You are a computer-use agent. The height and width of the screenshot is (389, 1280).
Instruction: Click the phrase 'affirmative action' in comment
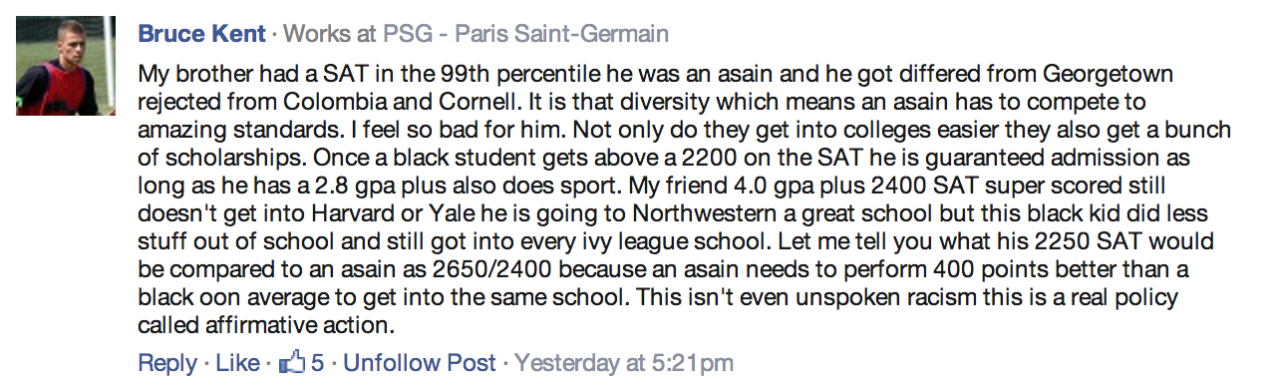point(296,327)
